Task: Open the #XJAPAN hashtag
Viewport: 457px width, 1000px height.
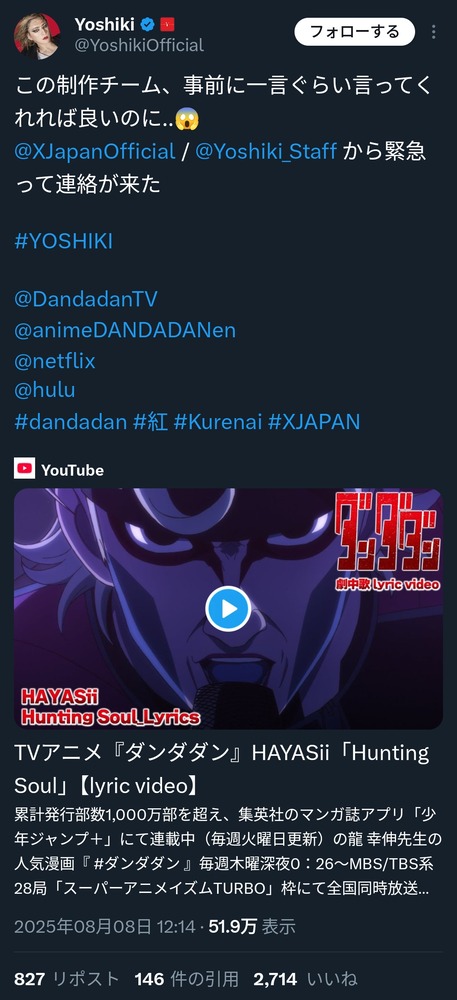Action: click(314, 422)
